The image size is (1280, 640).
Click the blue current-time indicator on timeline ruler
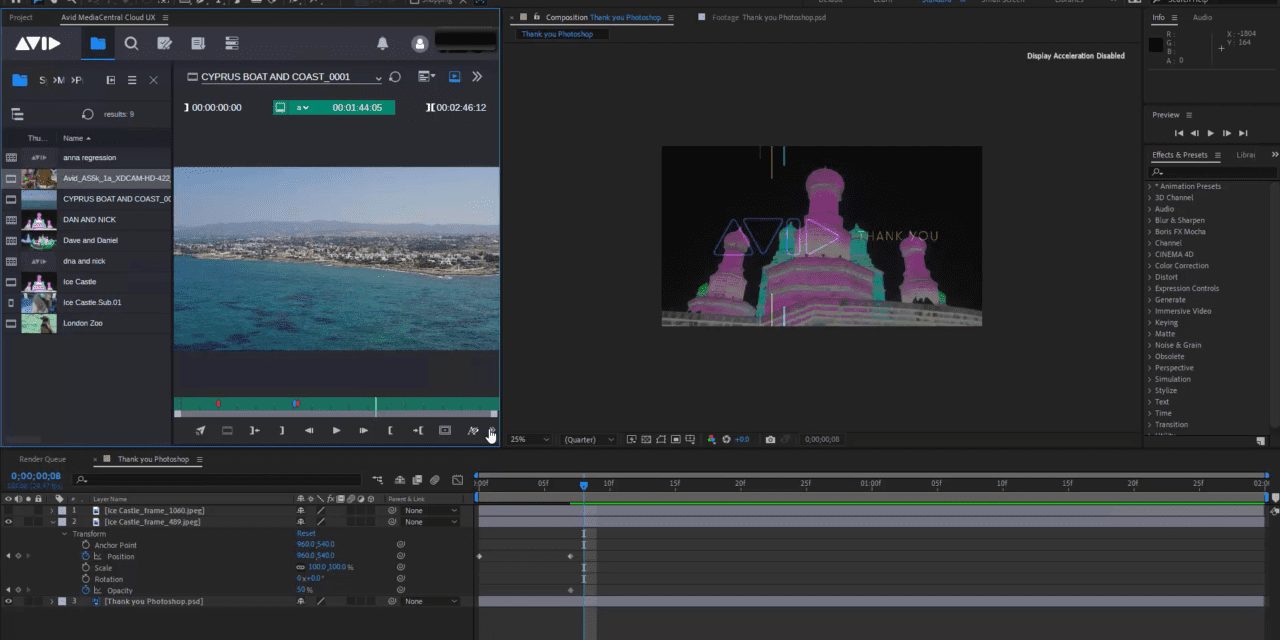584,485
